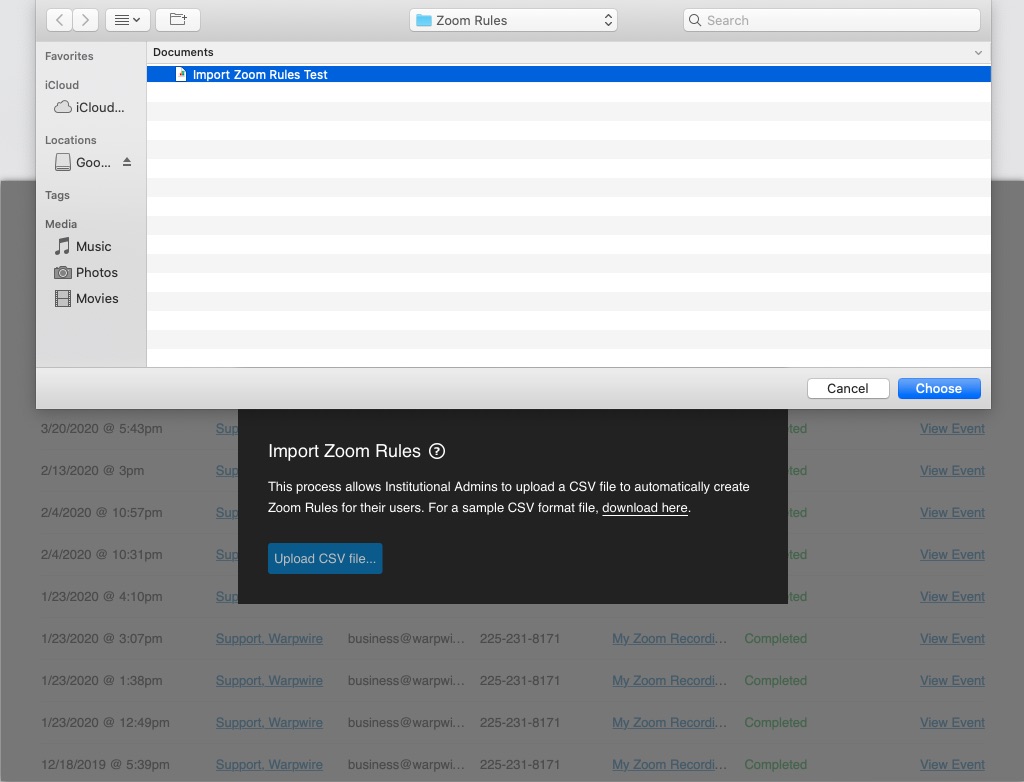Open Support, Warpwire link on 1/23/2020 3:07pm row
Viewport: 1024px width, 782px height.
pyautogui.click(x=269, y=638)
